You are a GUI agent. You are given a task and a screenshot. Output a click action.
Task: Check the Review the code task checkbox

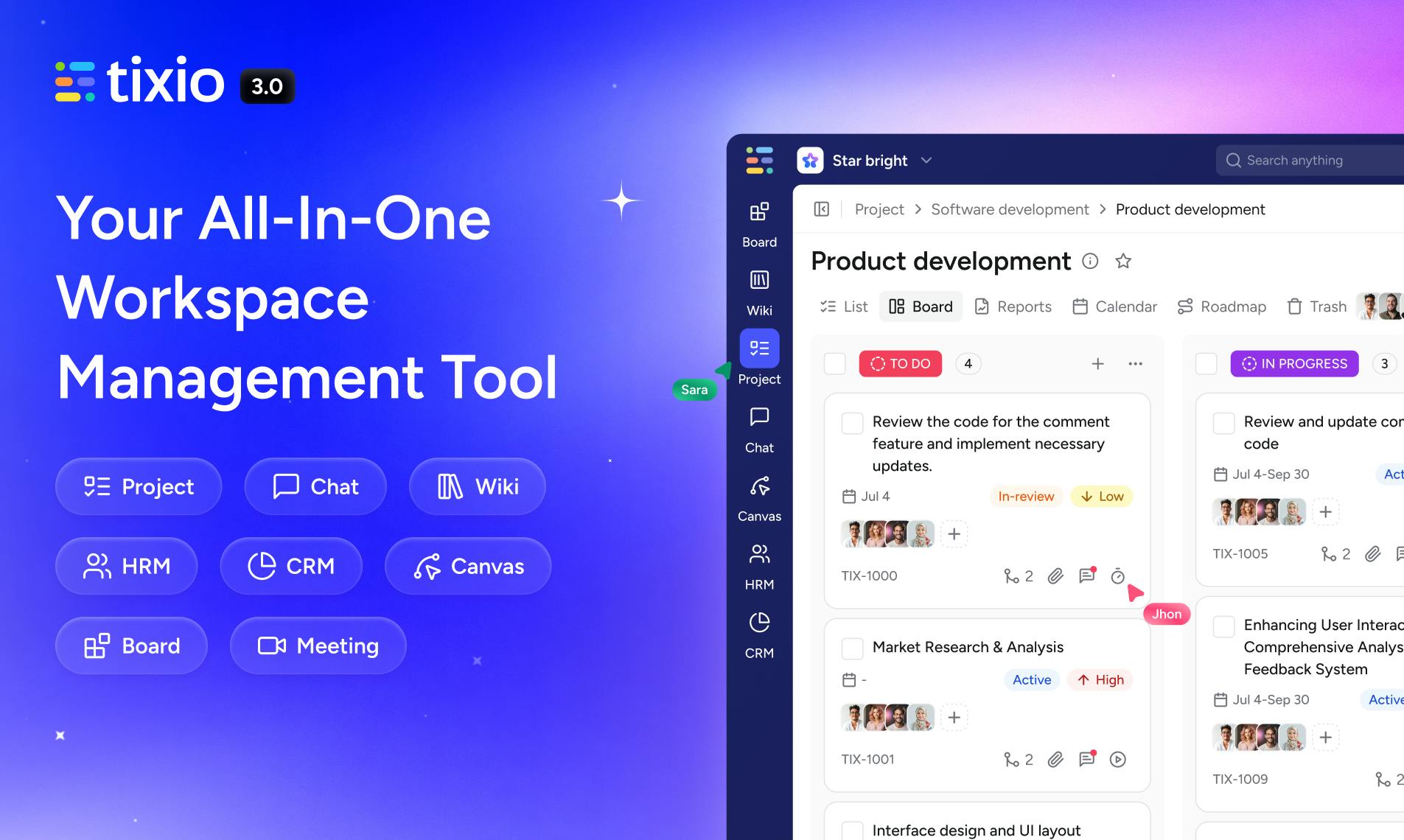tap(853, 423)
